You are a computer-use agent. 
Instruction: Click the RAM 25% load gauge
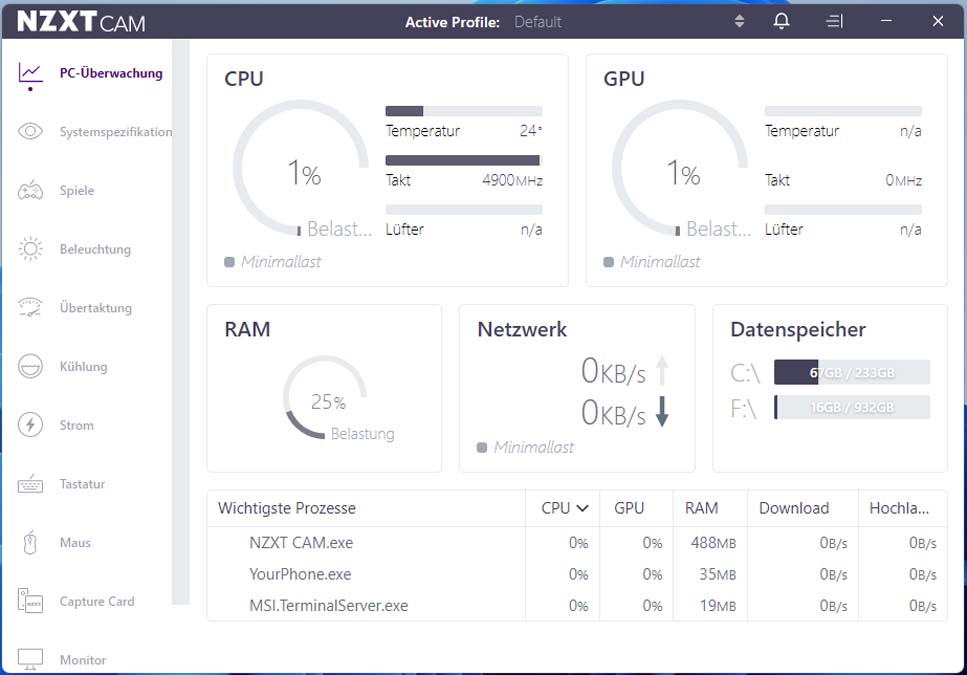tap(325, 397)
